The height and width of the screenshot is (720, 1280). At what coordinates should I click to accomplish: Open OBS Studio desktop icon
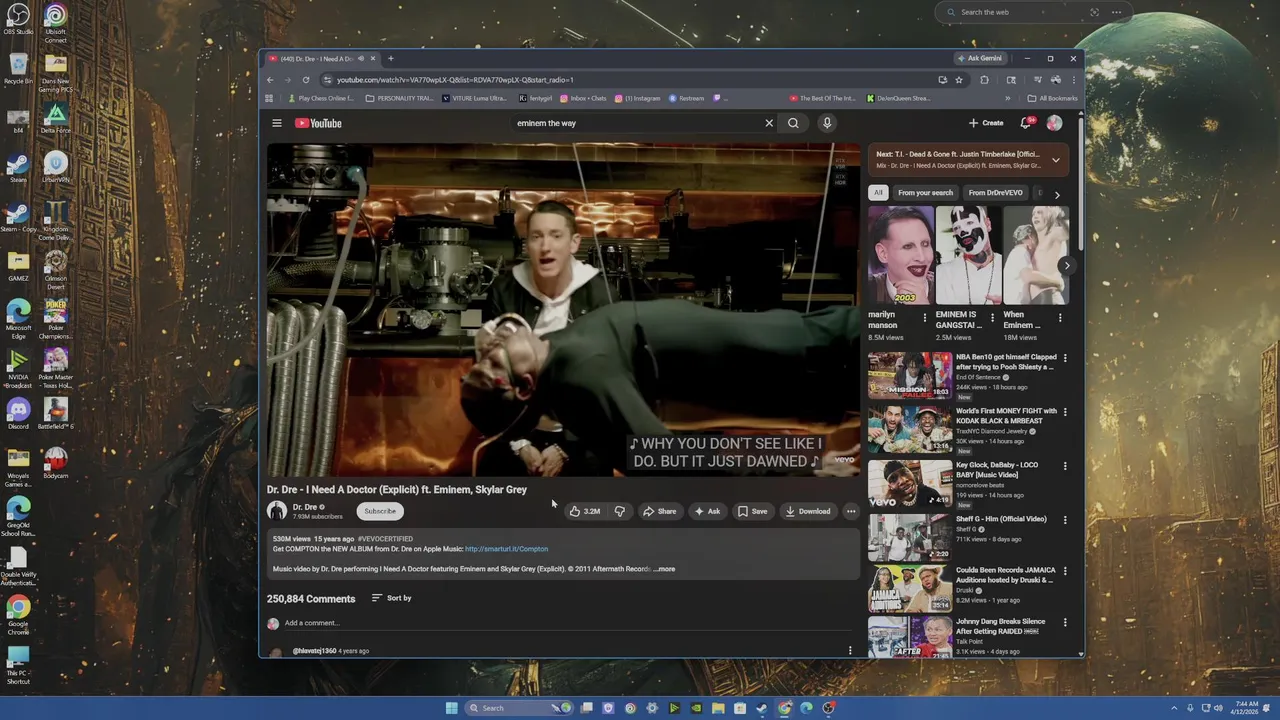(x=18, y=19)
